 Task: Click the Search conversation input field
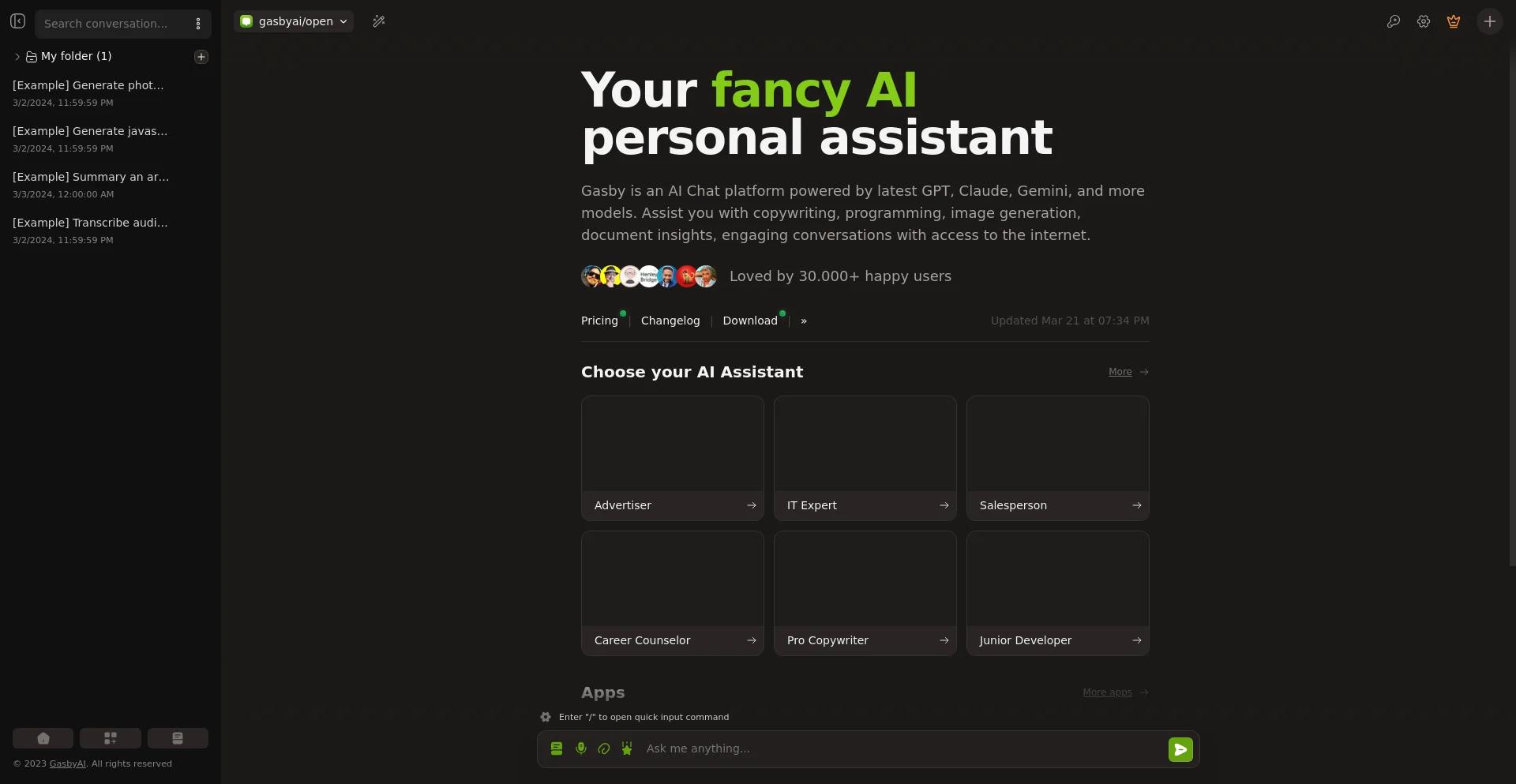[111, 24]
